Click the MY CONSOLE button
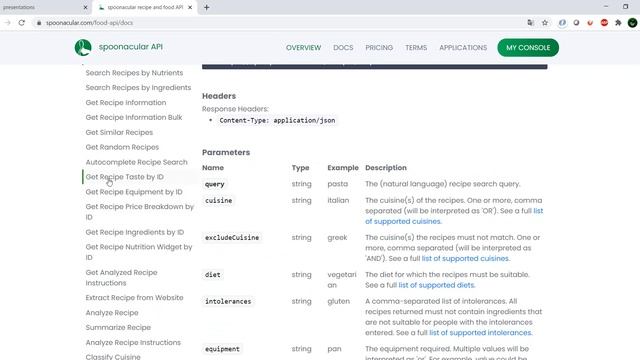Viewport: 640px width, 360px height. (x=528, y=48)
